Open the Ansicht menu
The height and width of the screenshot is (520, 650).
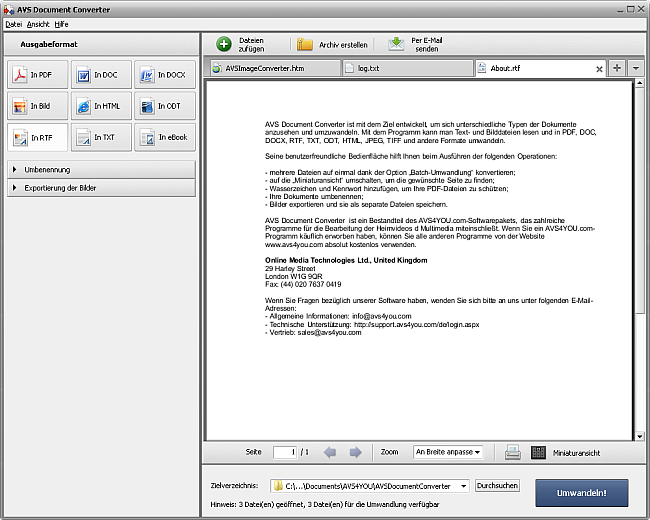tap(38, 24)
